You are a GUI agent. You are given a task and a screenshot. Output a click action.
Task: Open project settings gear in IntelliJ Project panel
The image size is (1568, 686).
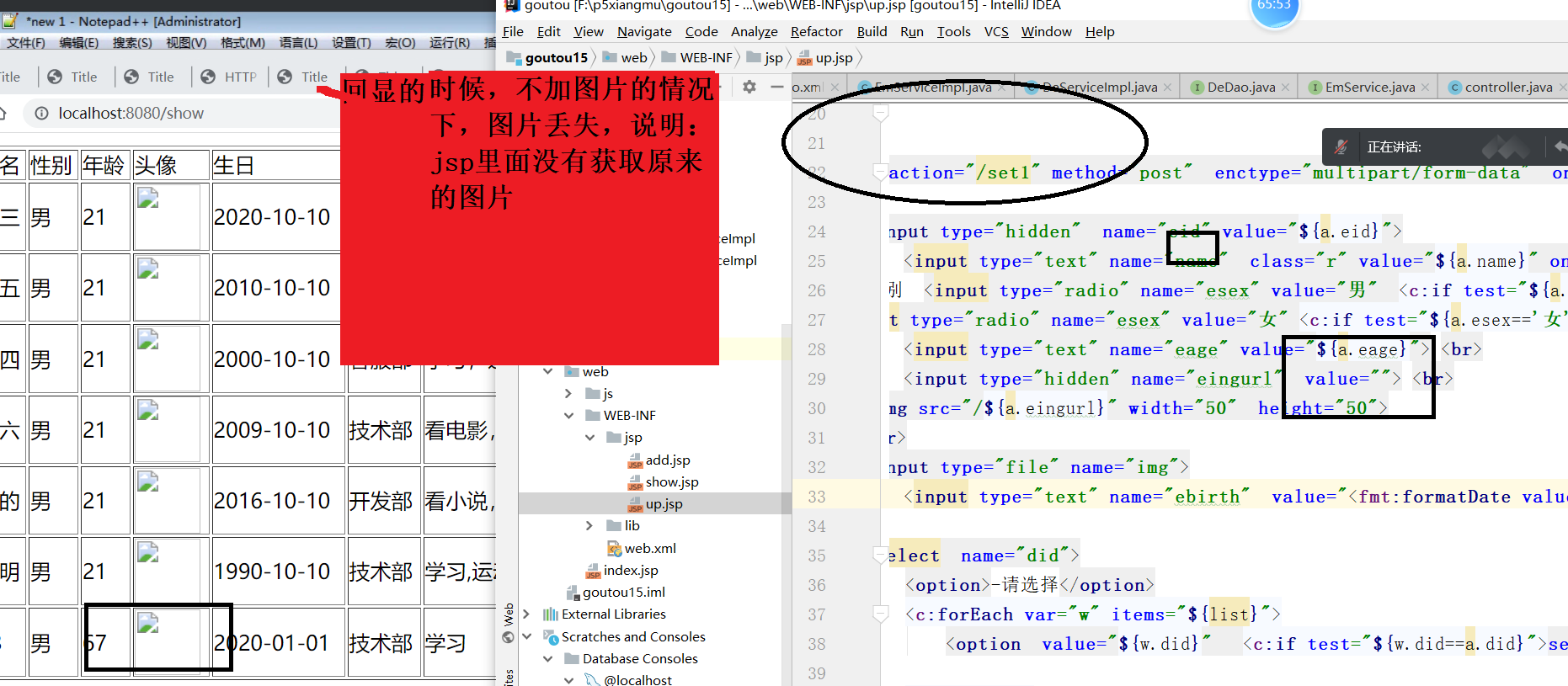(x=749, y=87)
